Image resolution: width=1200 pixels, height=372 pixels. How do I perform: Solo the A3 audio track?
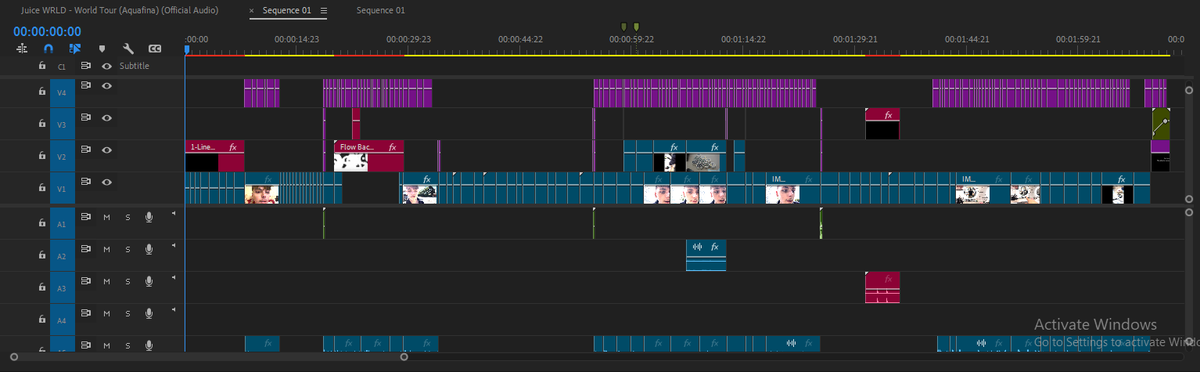(x=127, y=282)
